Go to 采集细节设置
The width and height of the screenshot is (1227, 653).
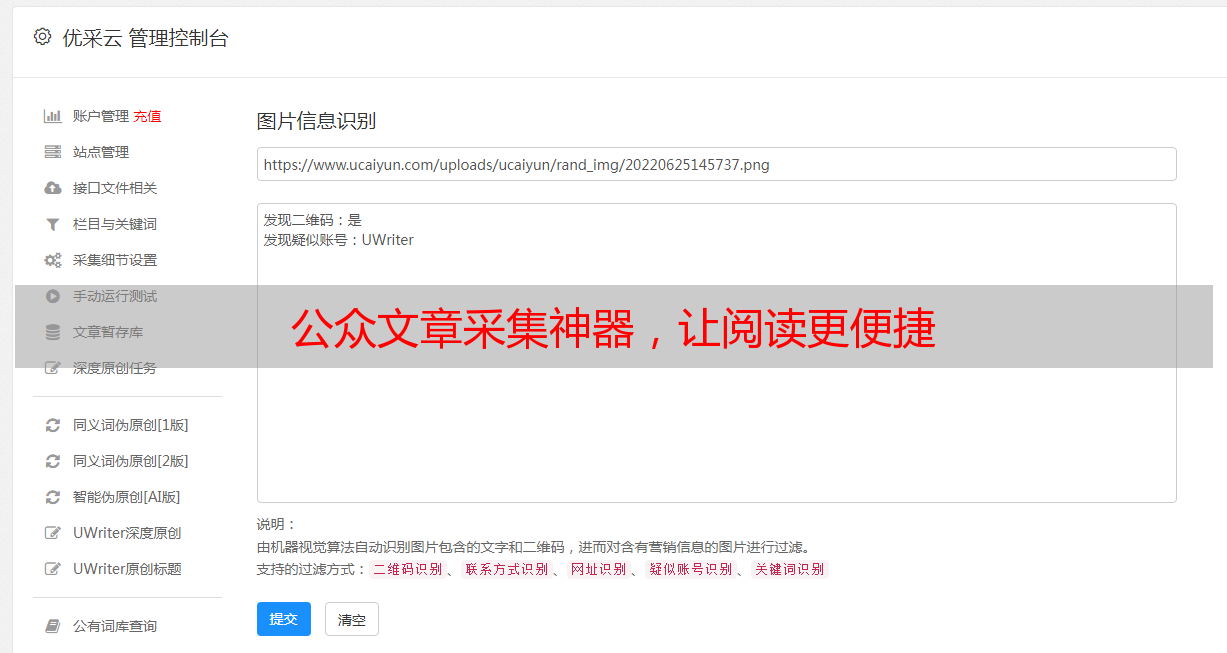tap(115, 260)
